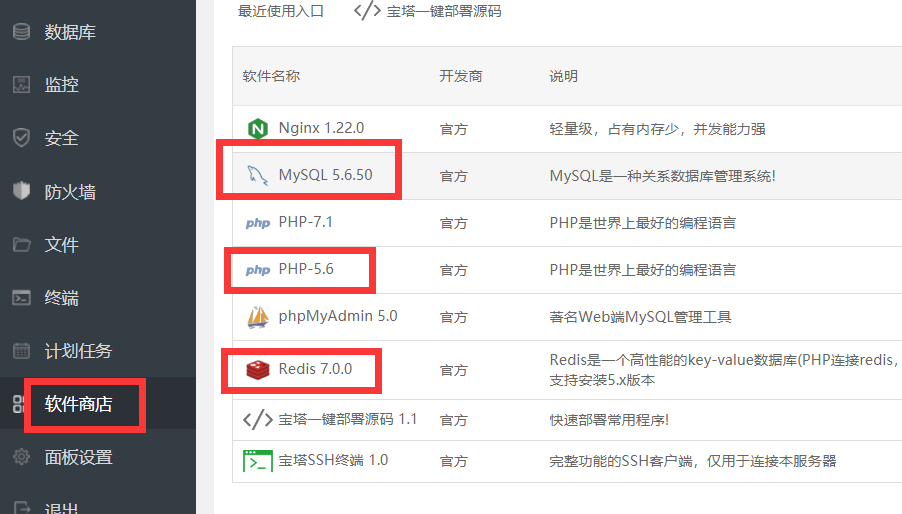The width and height of the screenshot is (902, 514).
Task: Click the 说明 column header
Action: tap(563, 76)
